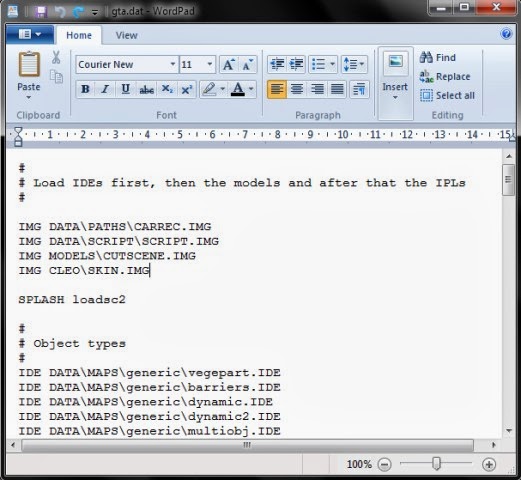The image size is (521, 480).
Task: Toggle Italic formatting
Action: (105, 89)
